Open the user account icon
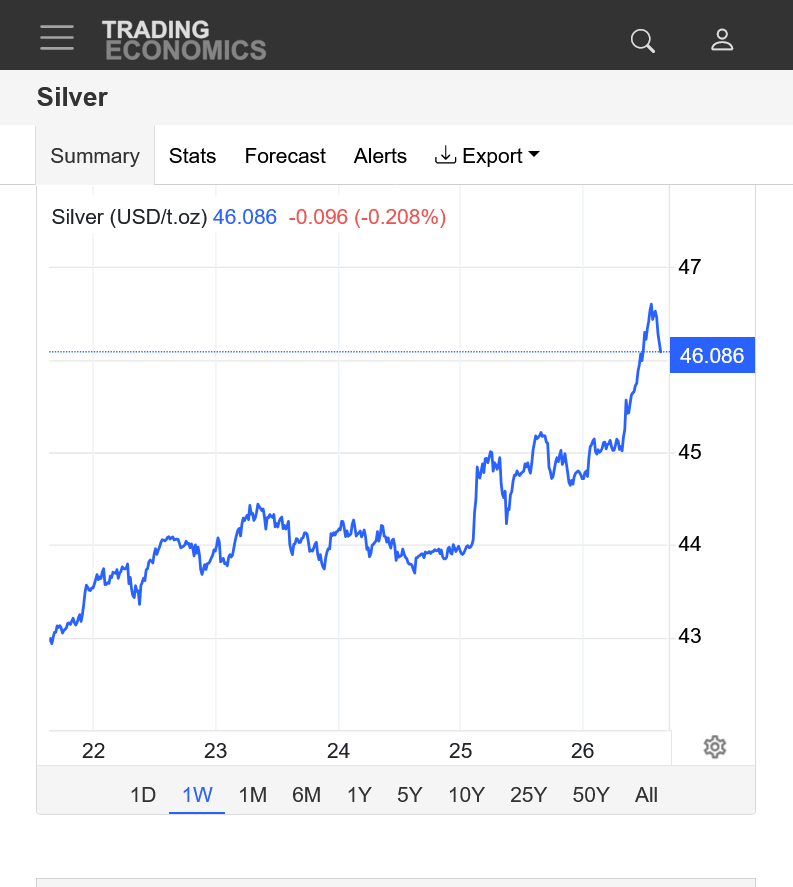 tap(722, 40)
